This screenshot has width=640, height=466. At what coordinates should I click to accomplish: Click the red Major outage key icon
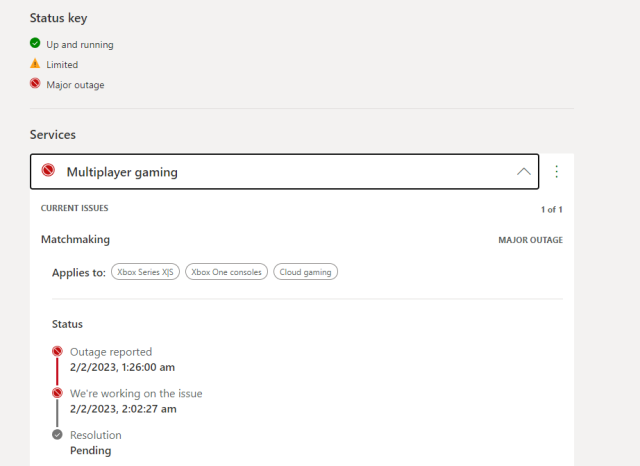pos(35,84)
